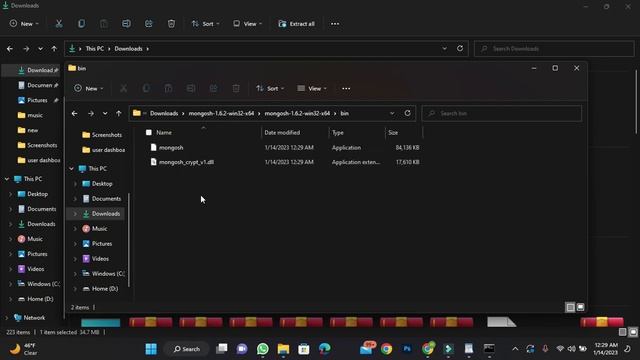Open the New dropdown in bin window
640x360 pixels.
point(89,88)
